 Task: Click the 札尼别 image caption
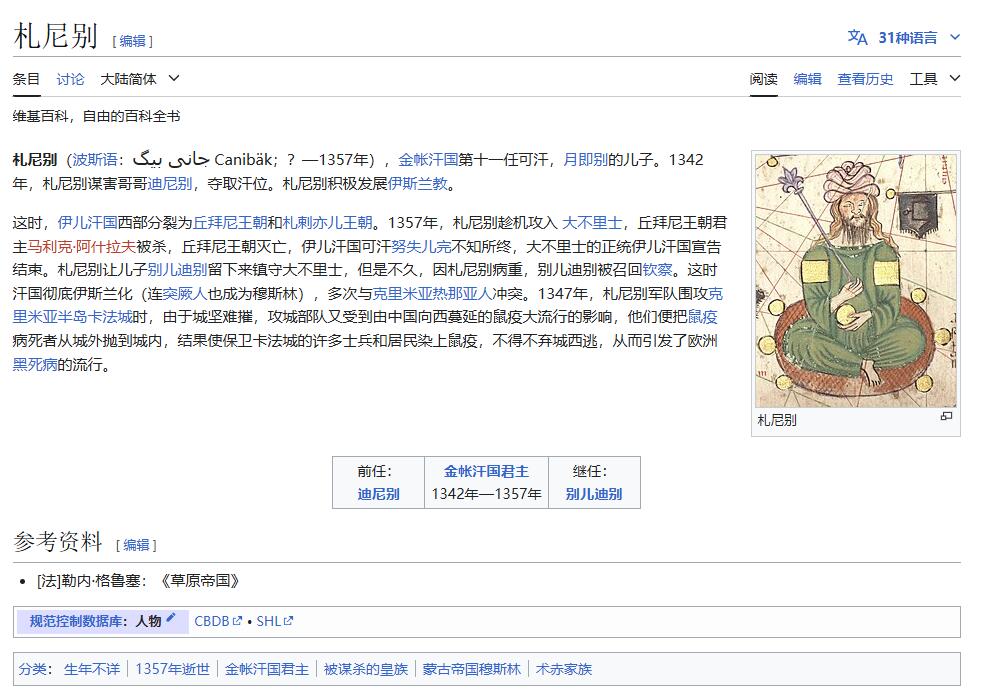point(776,420)
